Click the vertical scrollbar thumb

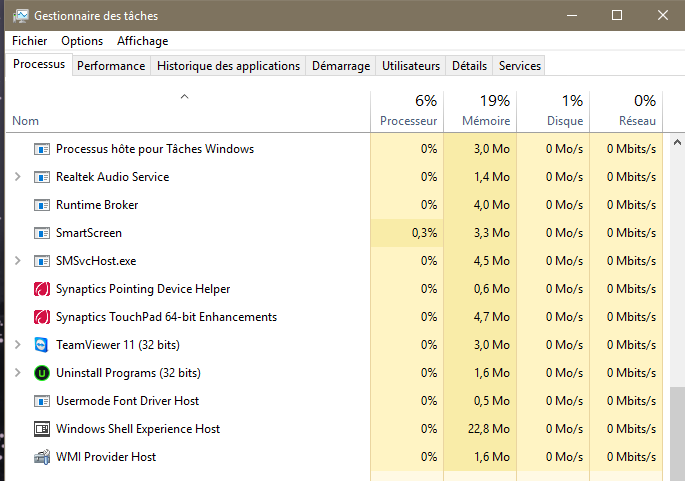coord(677,433)
